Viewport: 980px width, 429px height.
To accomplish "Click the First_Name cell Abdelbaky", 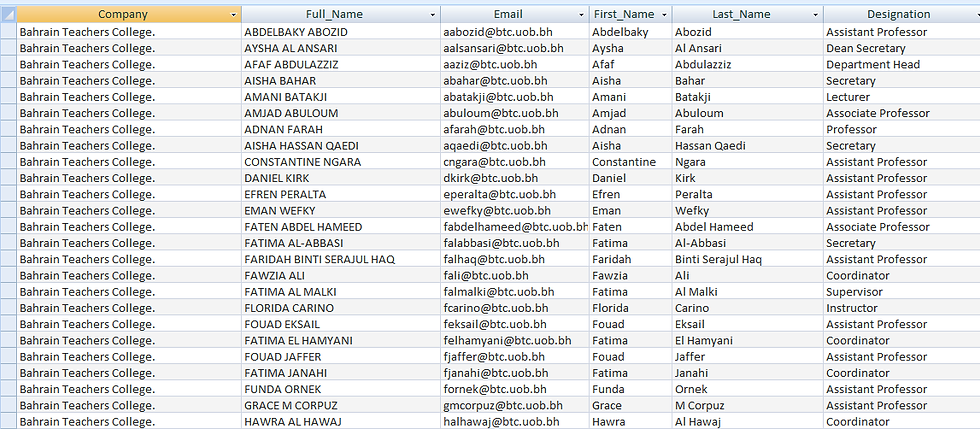I will [x=631, y=32].
